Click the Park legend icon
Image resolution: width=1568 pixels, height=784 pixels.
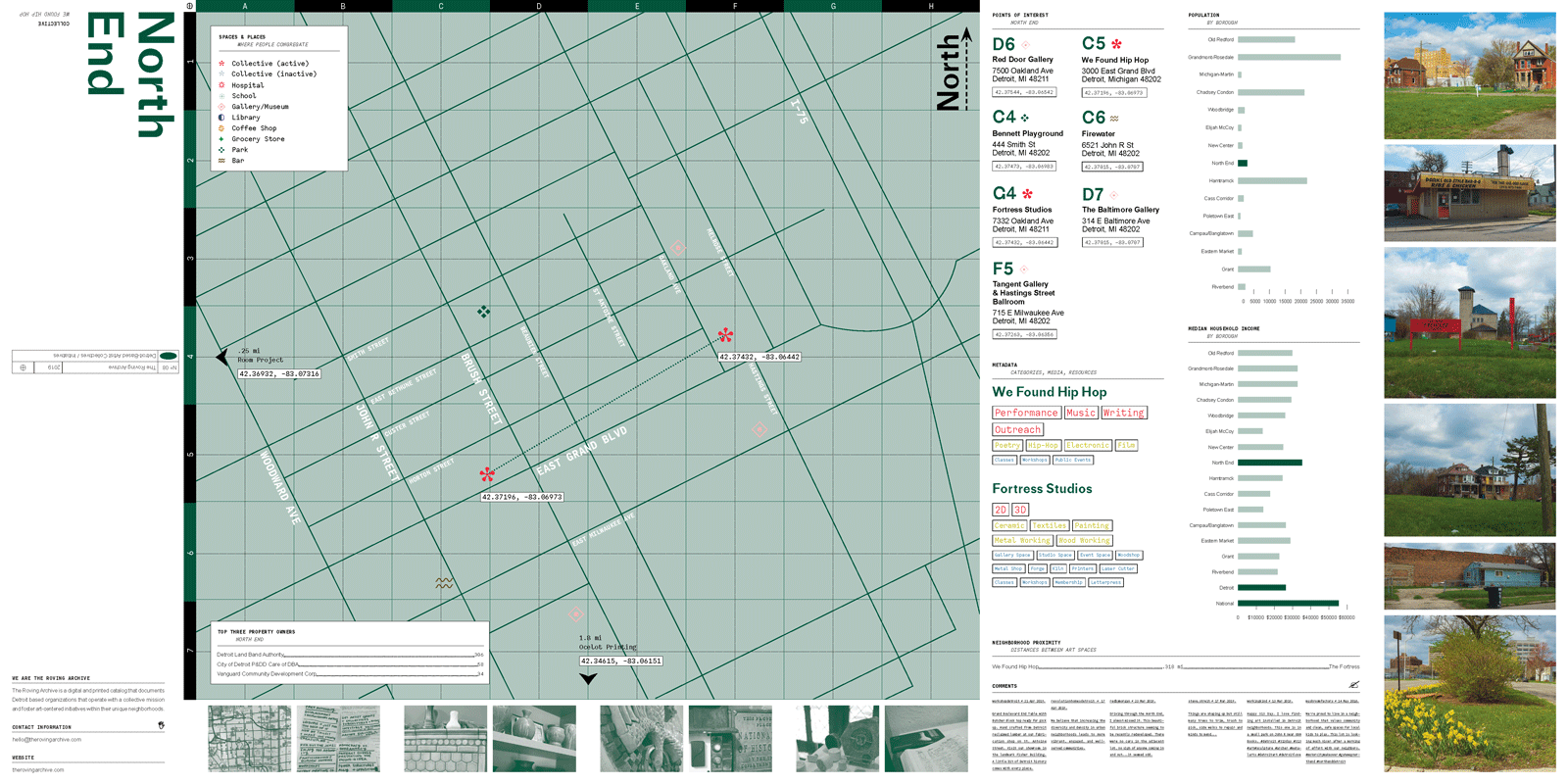tap(221, 150)
